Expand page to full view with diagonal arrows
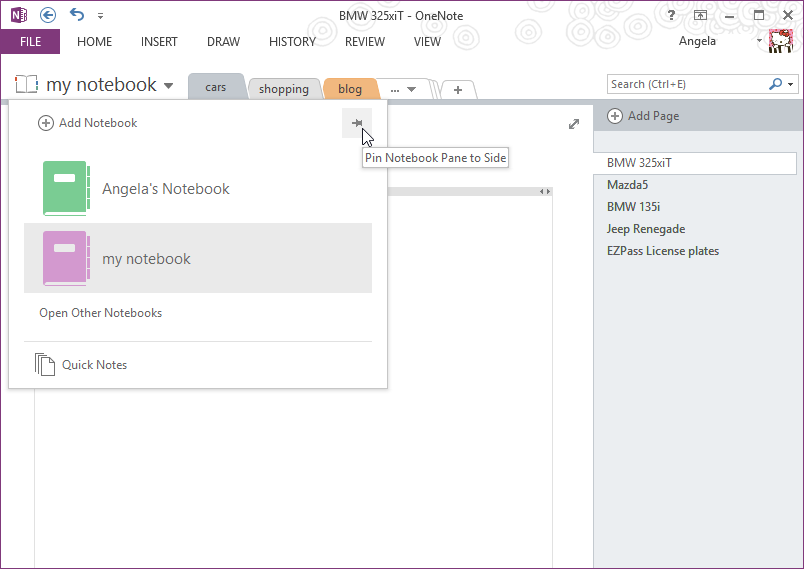Screen dimensions: 804x569 (x=574, y=124)
